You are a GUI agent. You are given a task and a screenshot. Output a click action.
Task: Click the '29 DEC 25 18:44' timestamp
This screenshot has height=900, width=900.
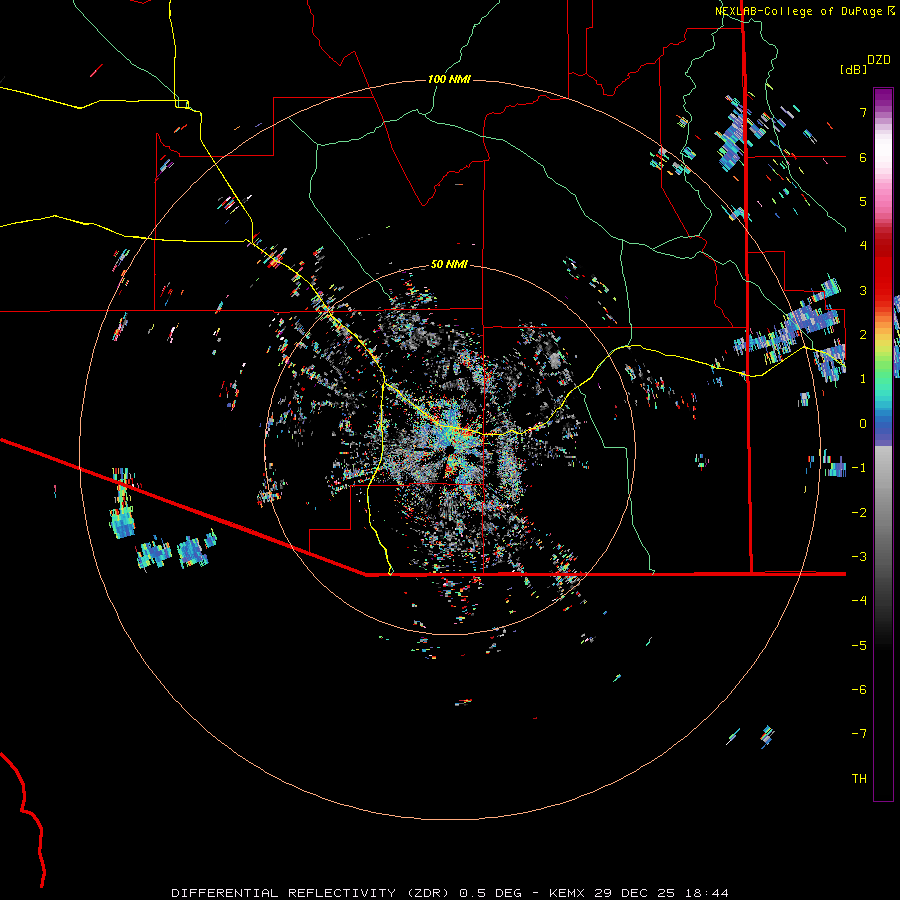660,893
